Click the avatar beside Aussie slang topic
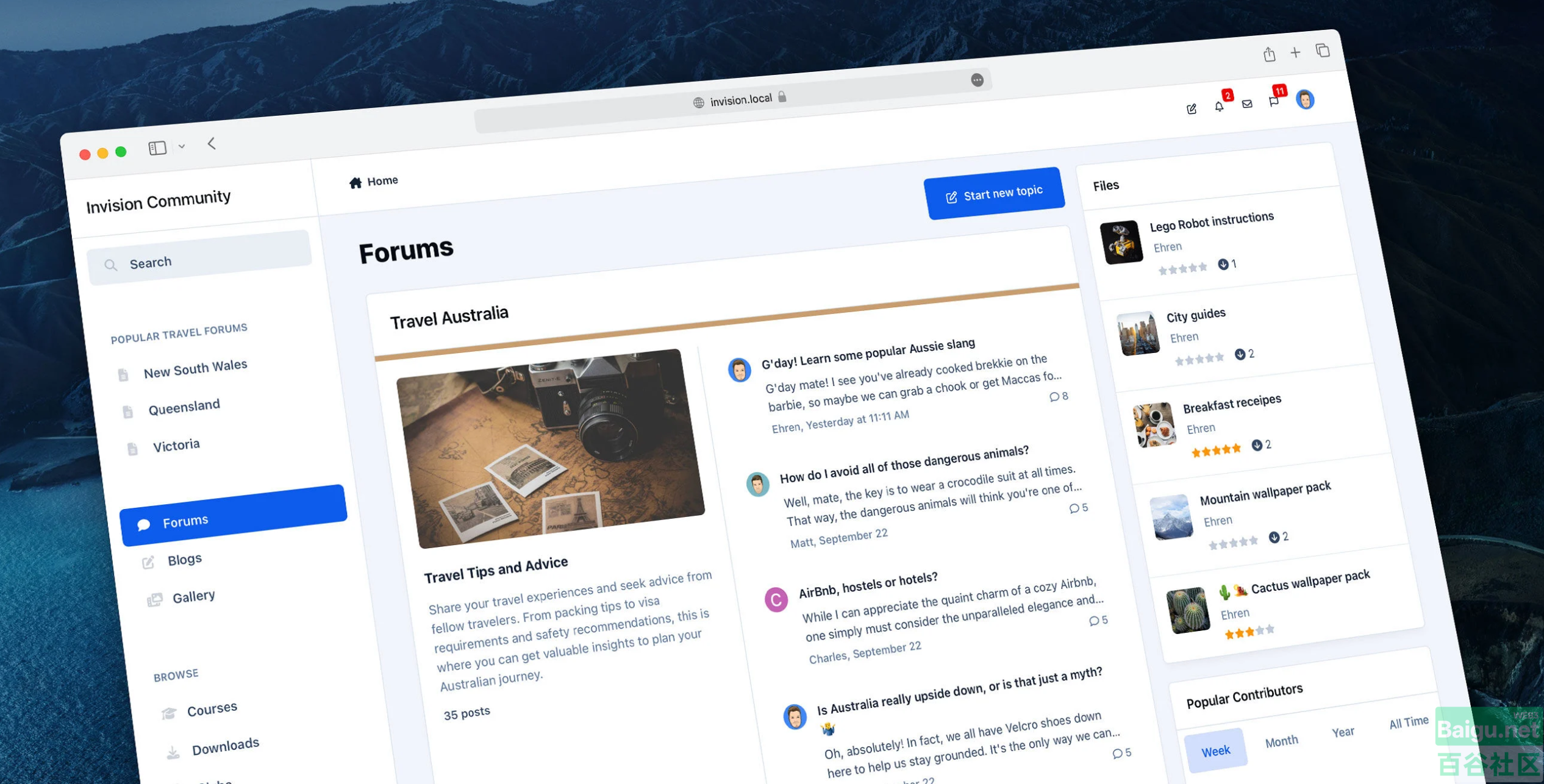This screenshot has height=784, width=1544. [x=740, y=370]
